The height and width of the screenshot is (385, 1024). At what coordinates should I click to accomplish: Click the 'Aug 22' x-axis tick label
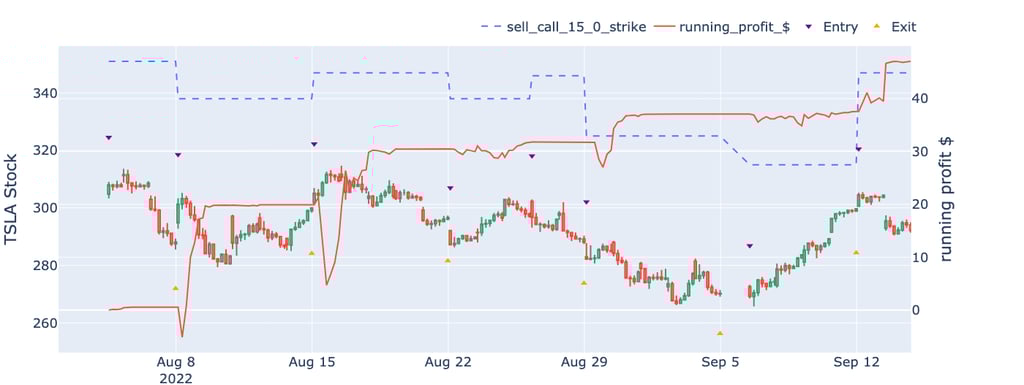448,363
